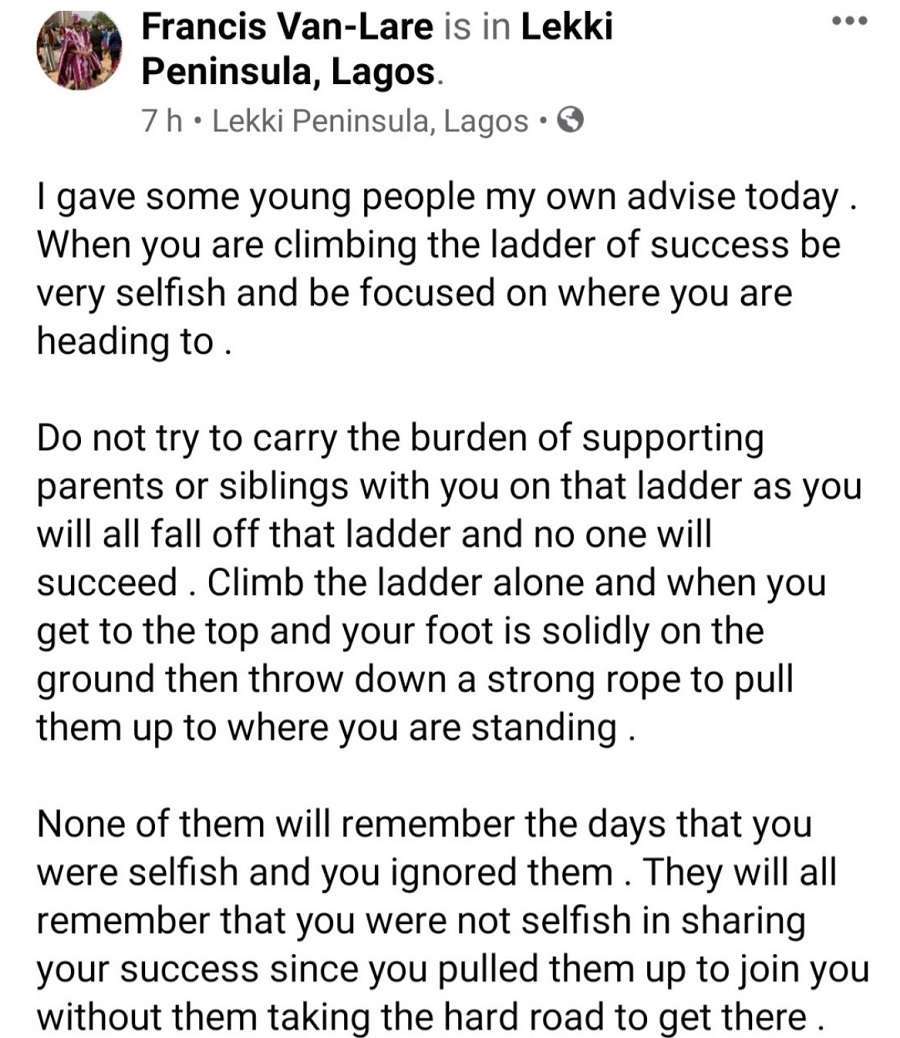The image size is (900, 1038).
Task: Click the "7 h" post timestamp
Action: click(161, 121)
